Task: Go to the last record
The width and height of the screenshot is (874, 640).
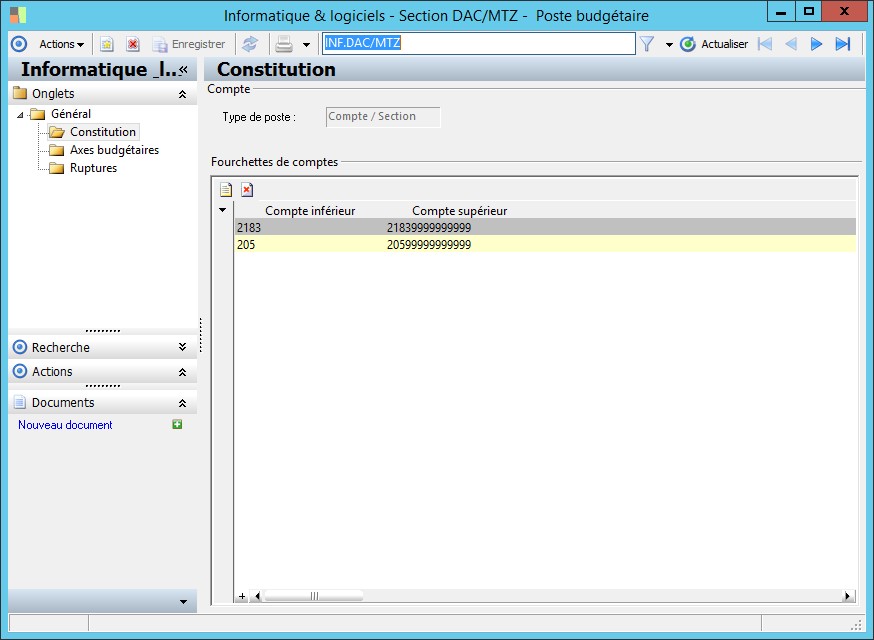Action: point(842,44)
